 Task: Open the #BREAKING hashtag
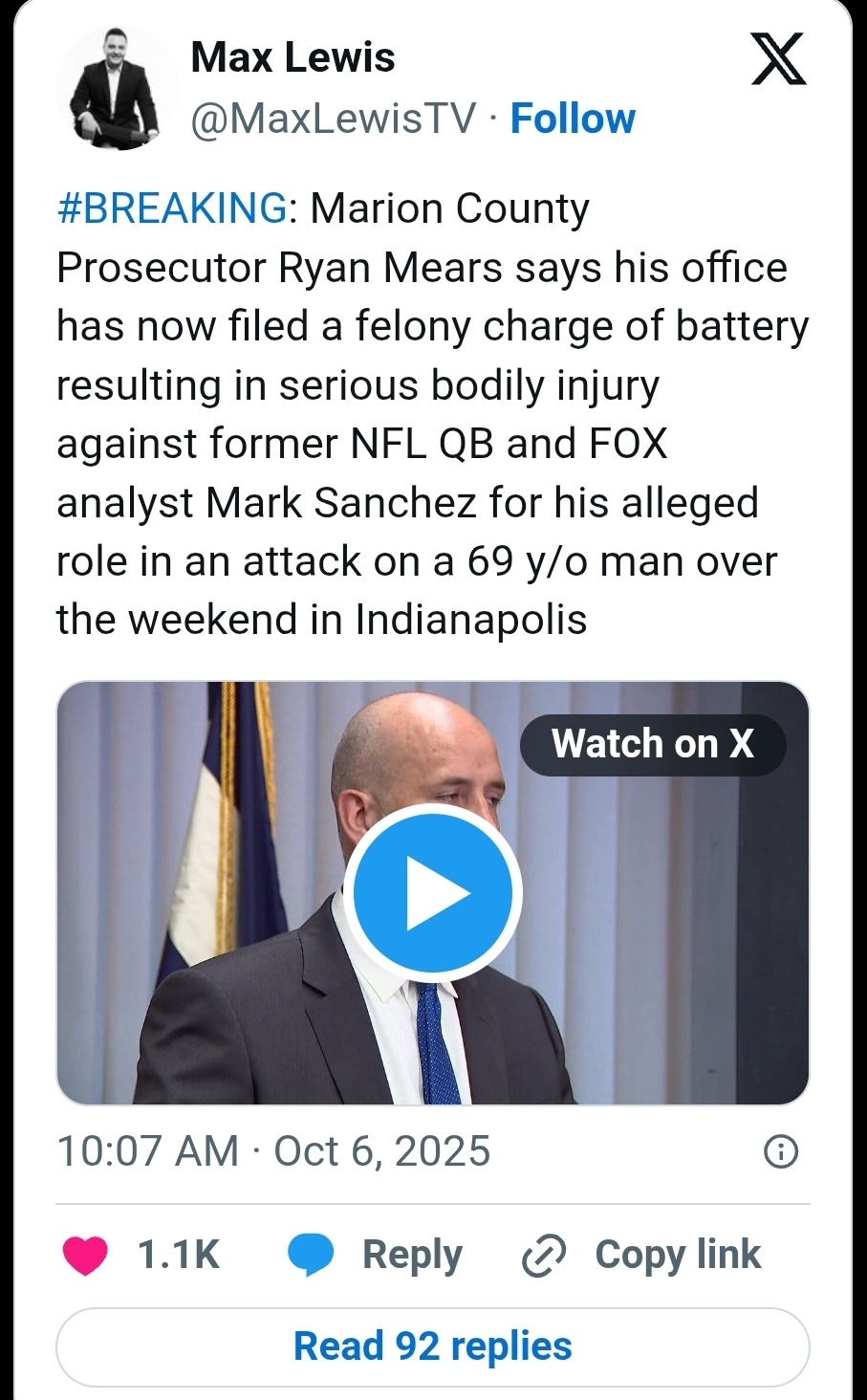[172, 208]
